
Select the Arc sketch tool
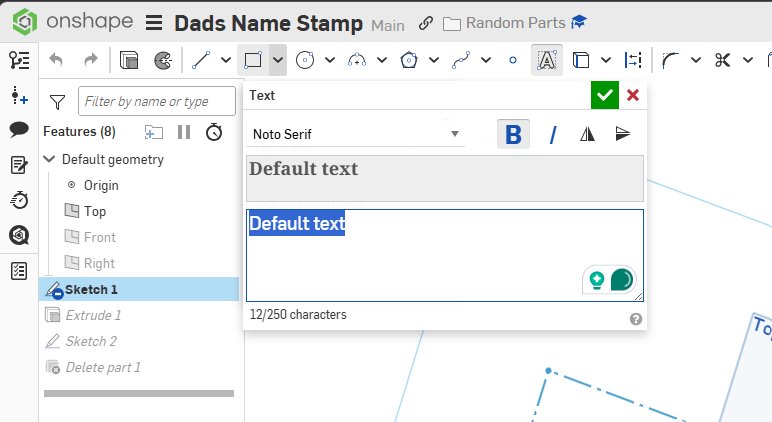357,60
